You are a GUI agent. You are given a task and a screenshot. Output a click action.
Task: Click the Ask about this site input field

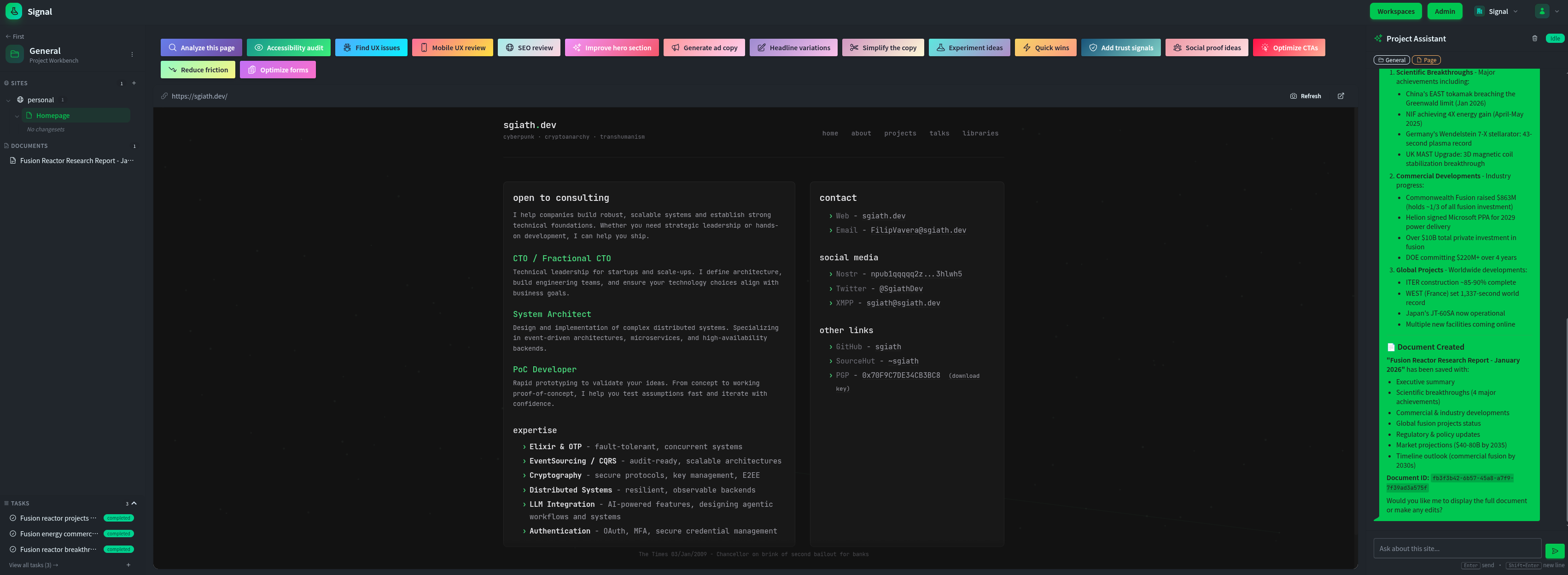pyautogui.click(x=1455, y=548)
